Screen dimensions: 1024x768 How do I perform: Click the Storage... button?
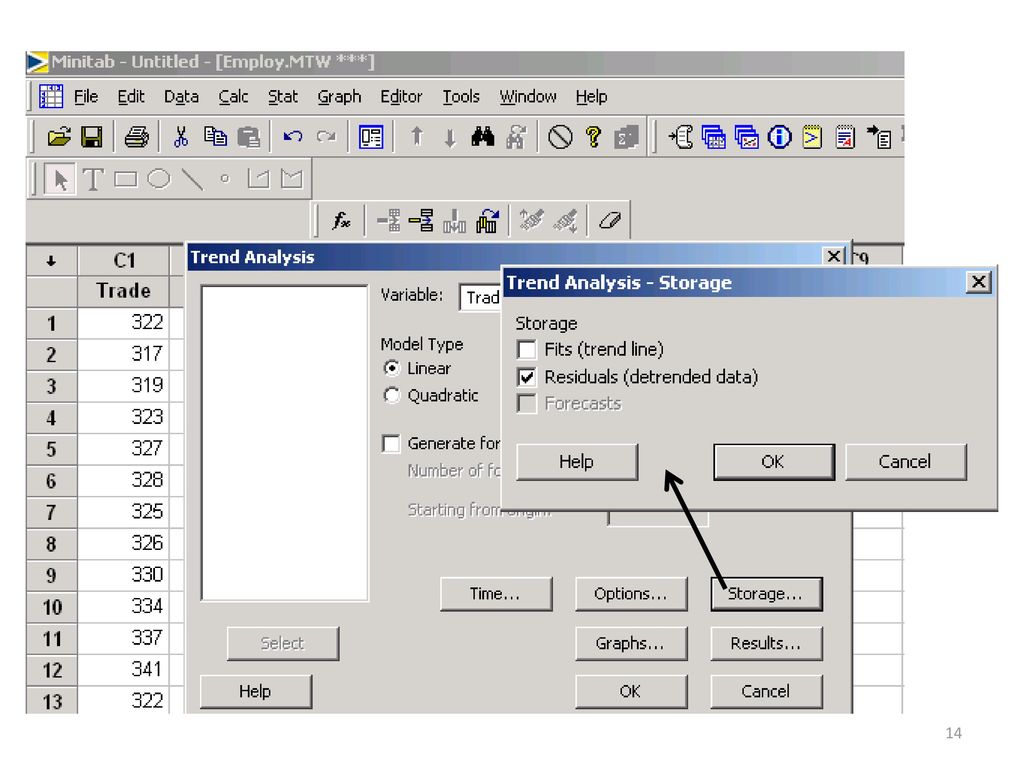click(766, 594)
